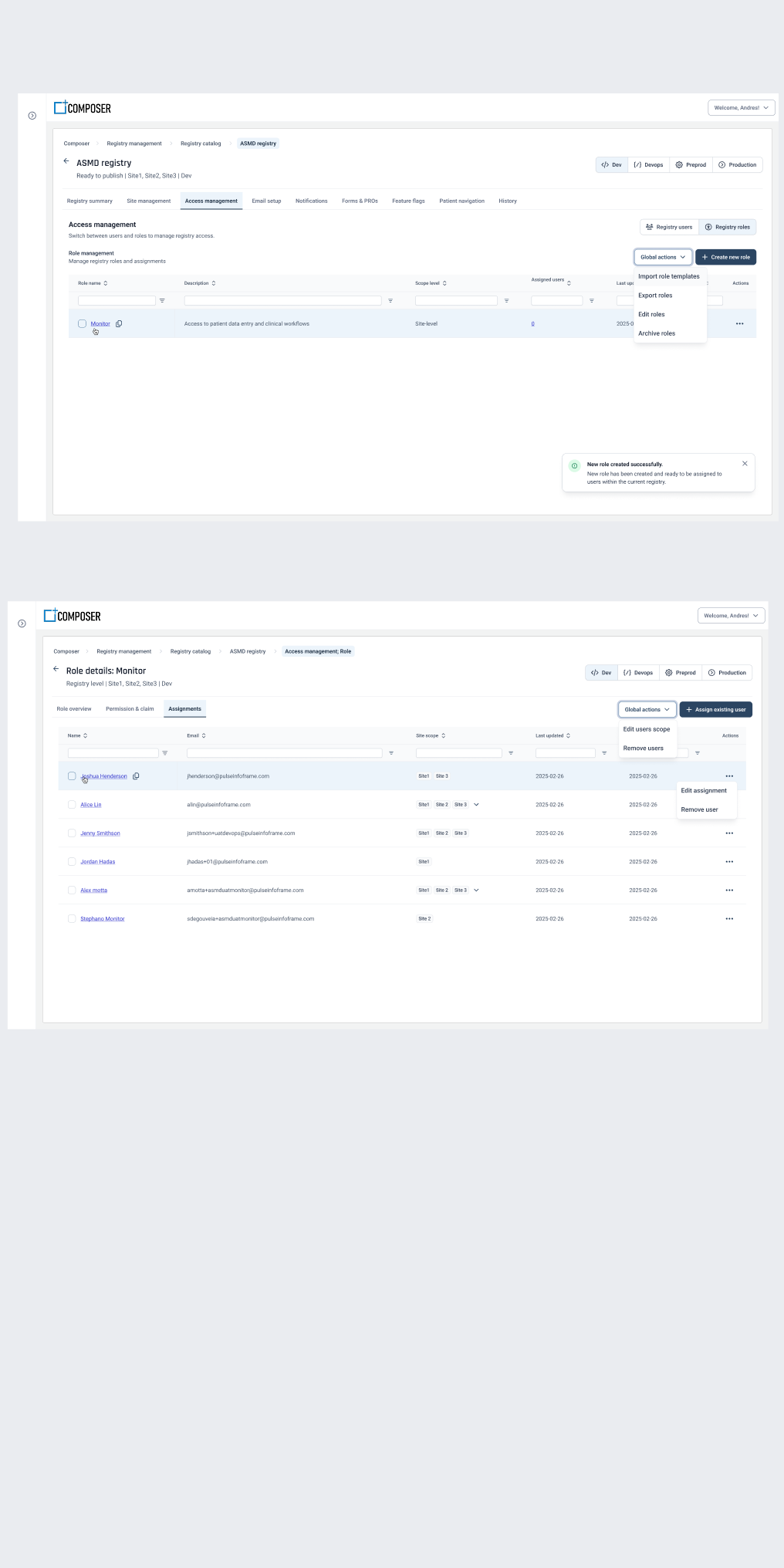The height and width of the screenshot is (1568, 784).
Task: Open Welcome, Andres! menu in Role details screen
Action: click(x=731, y=616)
